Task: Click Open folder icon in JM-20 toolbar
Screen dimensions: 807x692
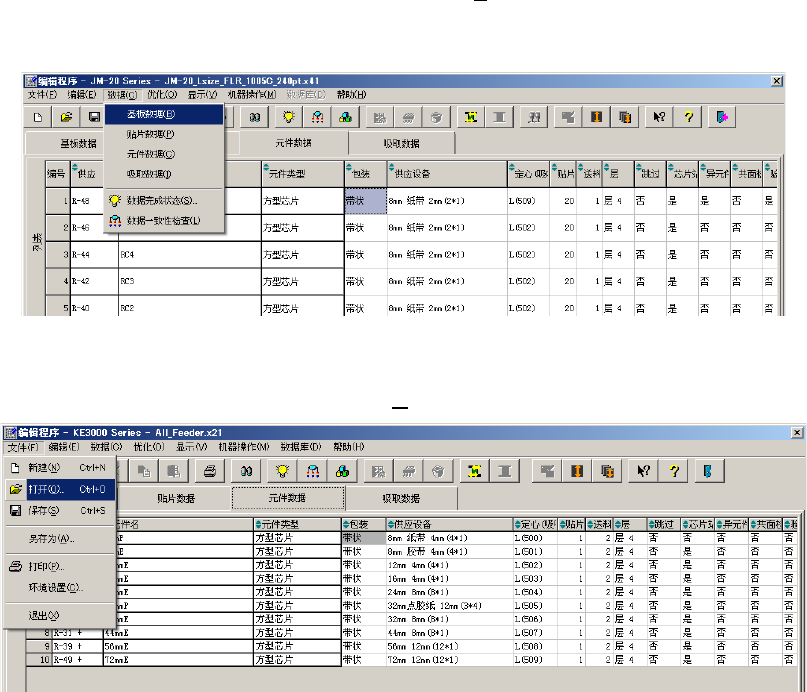Action: pyautogui.click(x=66, y=117)
